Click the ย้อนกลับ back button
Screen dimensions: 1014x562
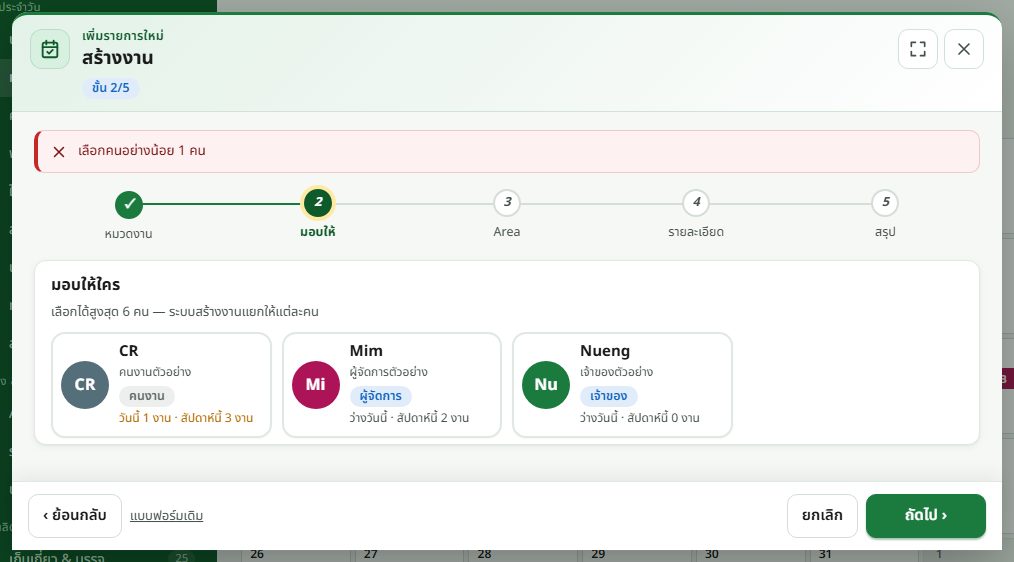(x=75, y=516)
